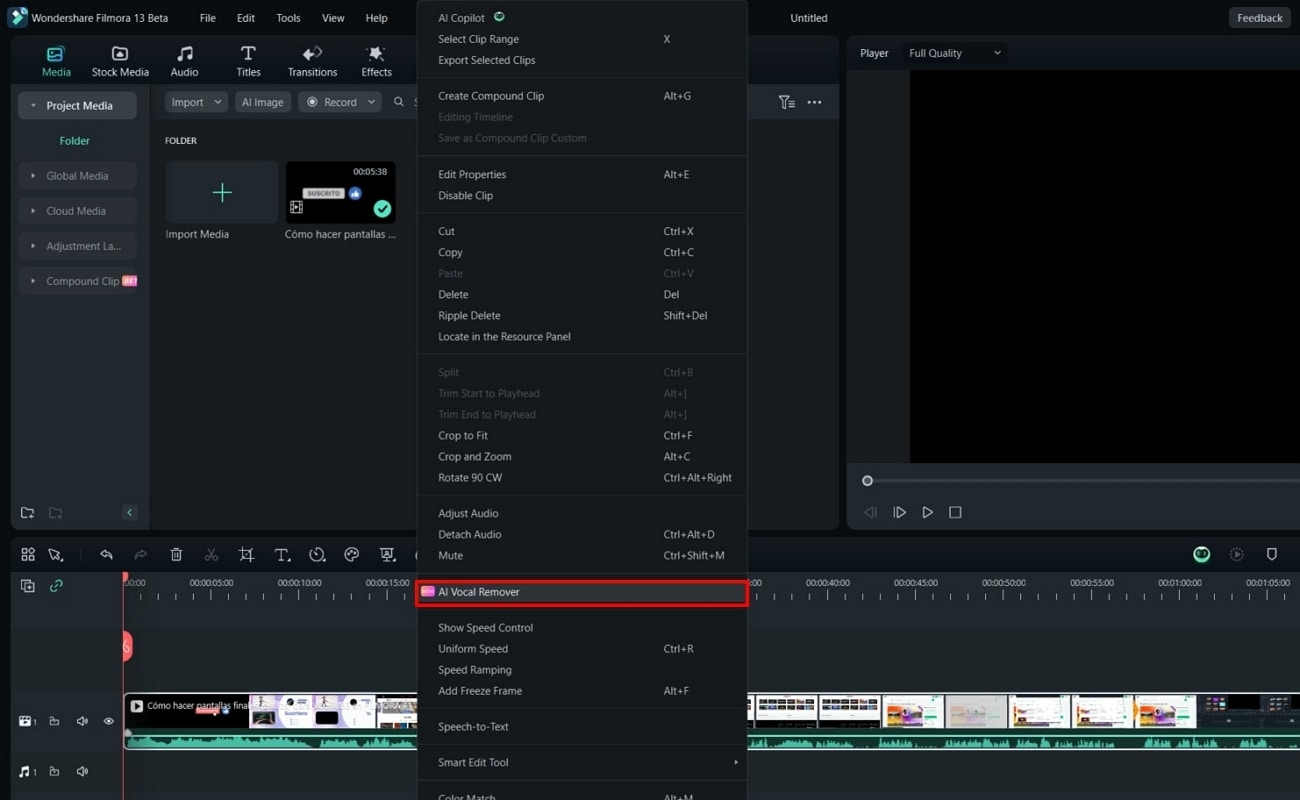Click the green screen portrait icon

click(x=387, y=554)
